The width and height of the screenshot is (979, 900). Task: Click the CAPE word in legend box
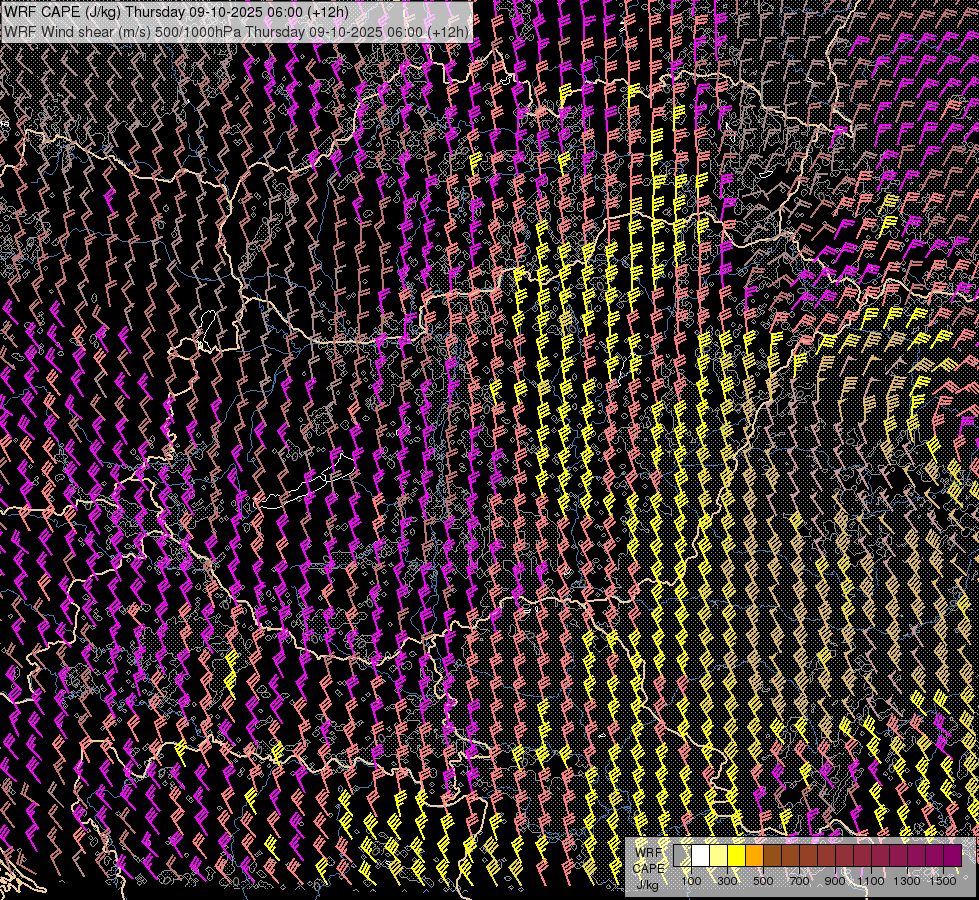click(648, 868)
